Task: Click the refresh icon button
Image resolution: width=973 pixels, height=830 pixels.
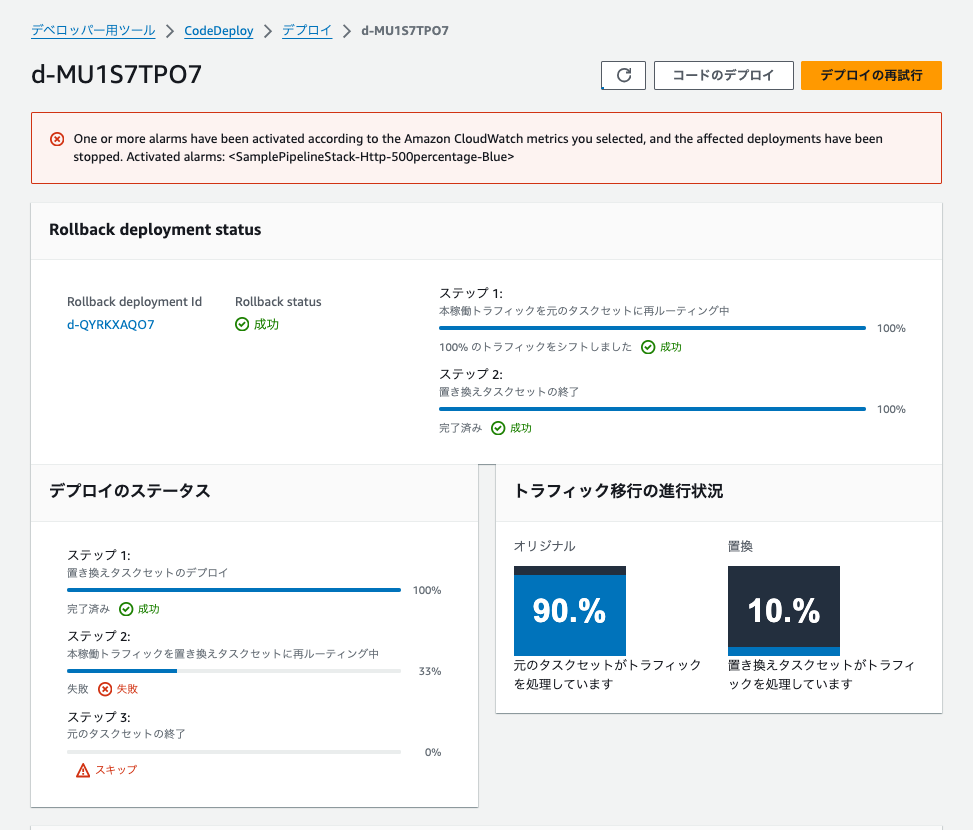Action: click(623, 75)
